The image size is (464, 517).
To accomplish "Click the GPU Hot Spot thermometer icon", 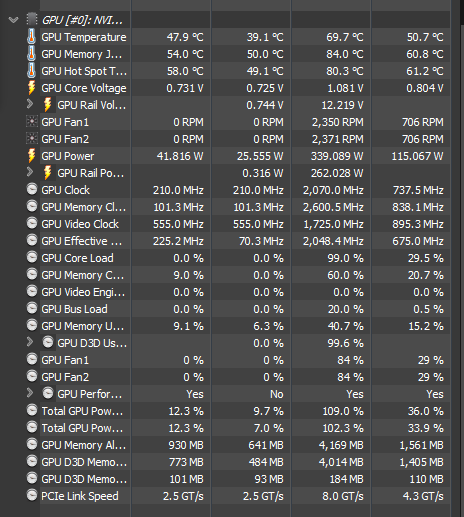I will tap(31, 71).
